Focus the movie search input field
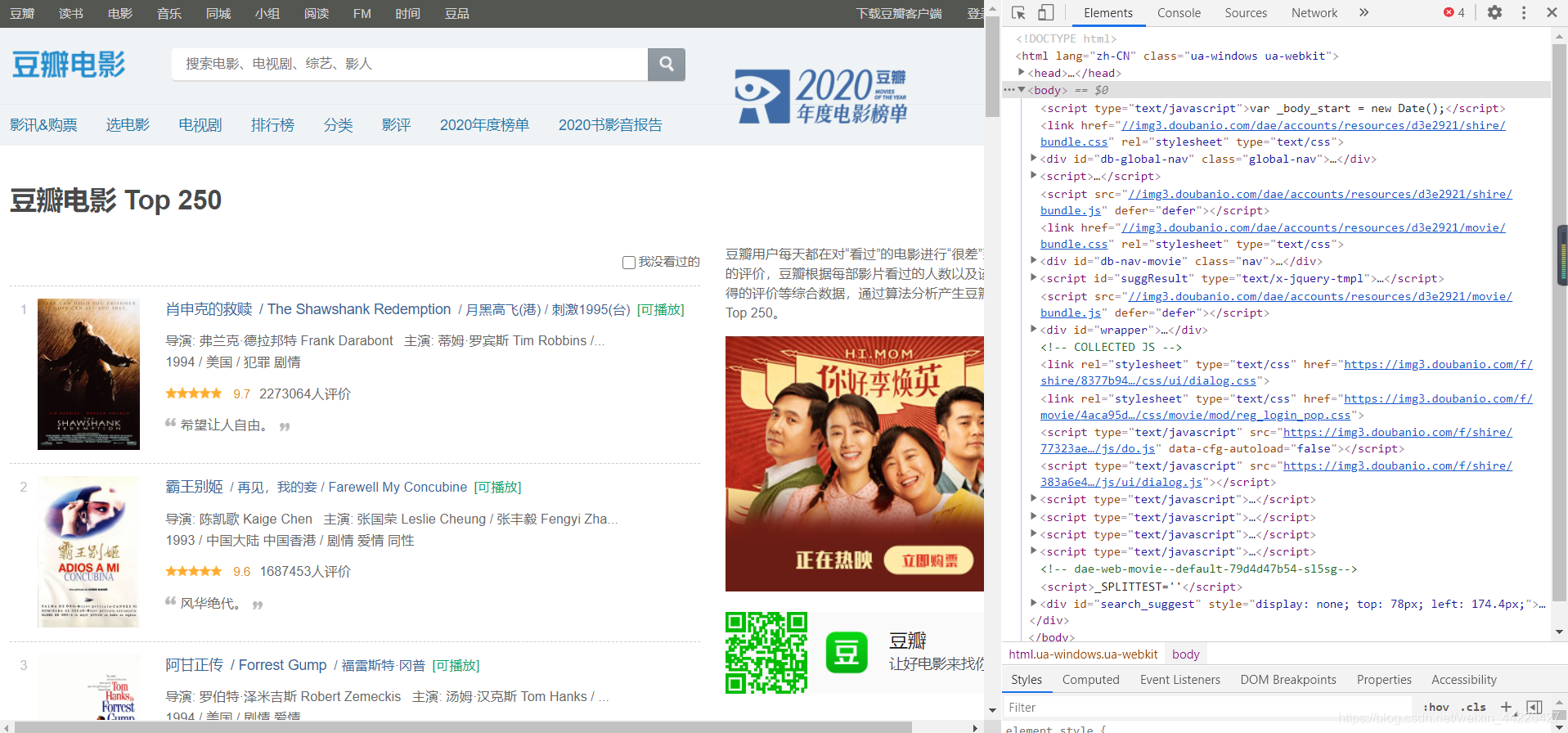Screen dimensions: 1568x733 click(x=410, y=64)
